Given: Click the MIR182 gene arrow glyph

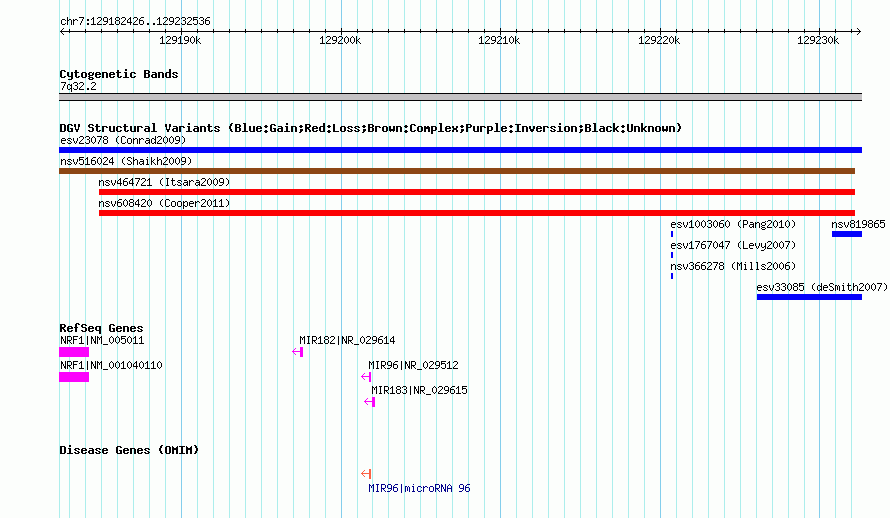Looking at the screenshot, I should (297, 352).
